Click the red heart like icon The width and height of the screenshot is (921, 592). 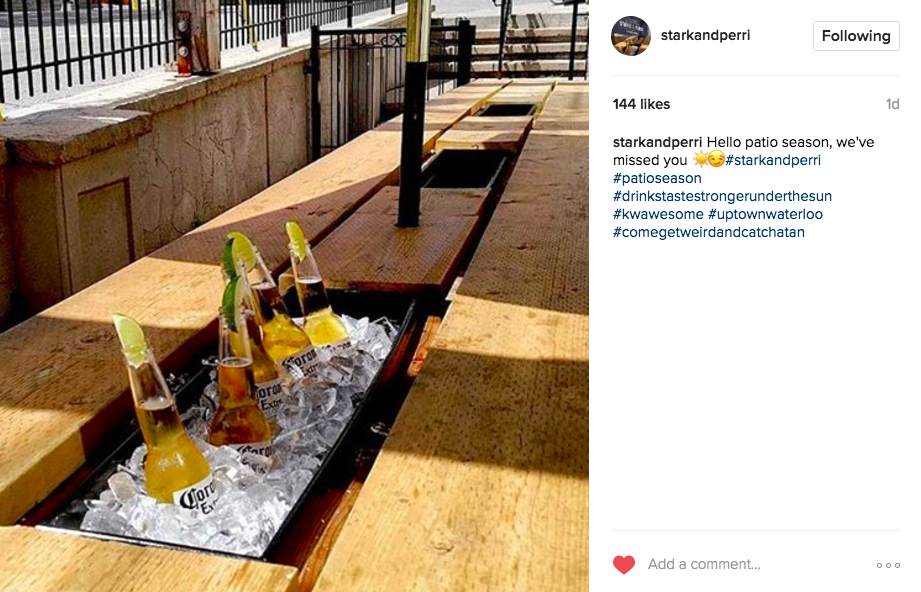pyautogui.click(x=624, y=564)
